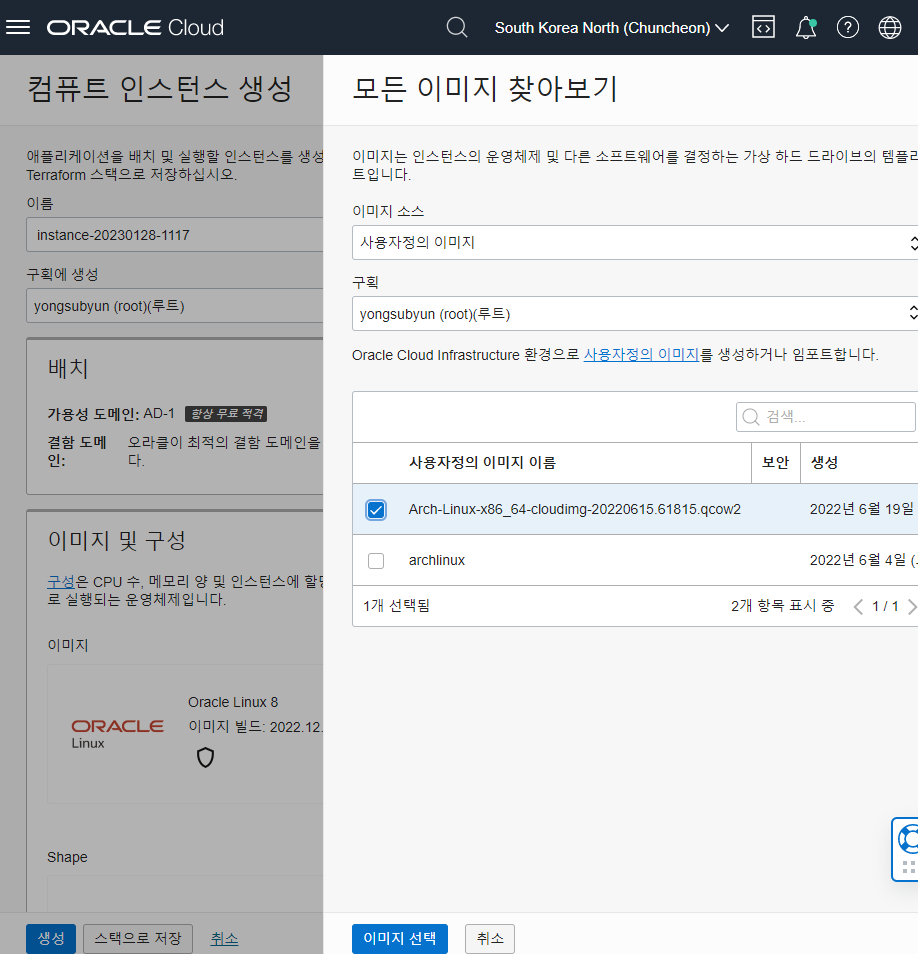This screenshot has height=954, width=918.
Task: Check the archlinux image checkbox
Action: (x=376, y=560)
